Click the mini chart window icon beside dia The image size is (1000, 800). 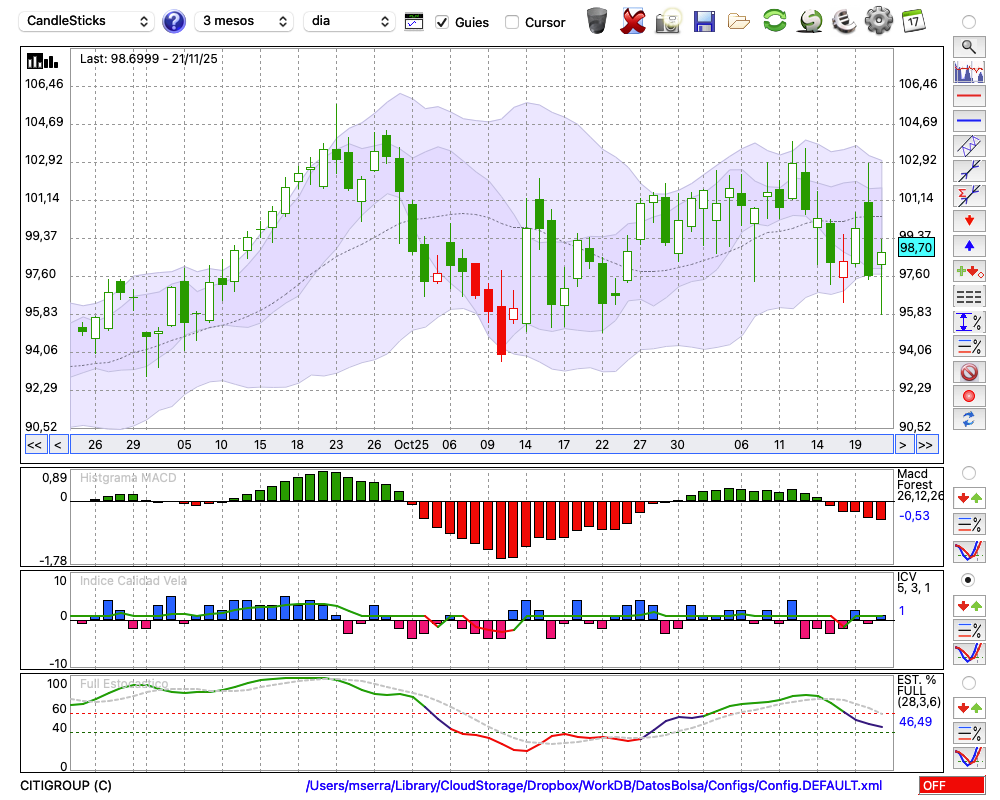tap(414, 22)
